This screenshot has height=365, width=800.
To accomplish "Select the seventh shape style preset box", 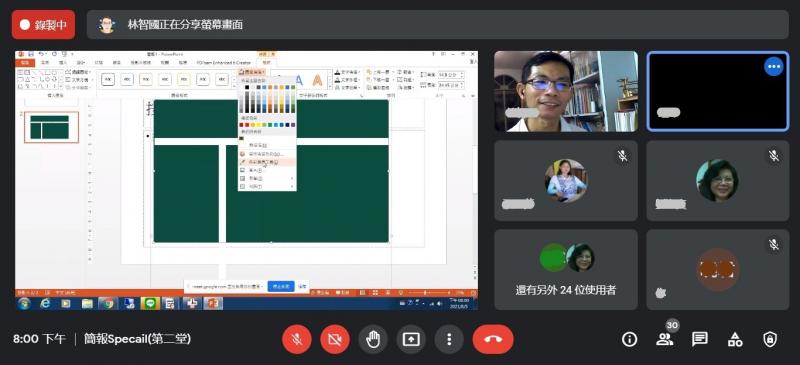I will click(221, 80).
